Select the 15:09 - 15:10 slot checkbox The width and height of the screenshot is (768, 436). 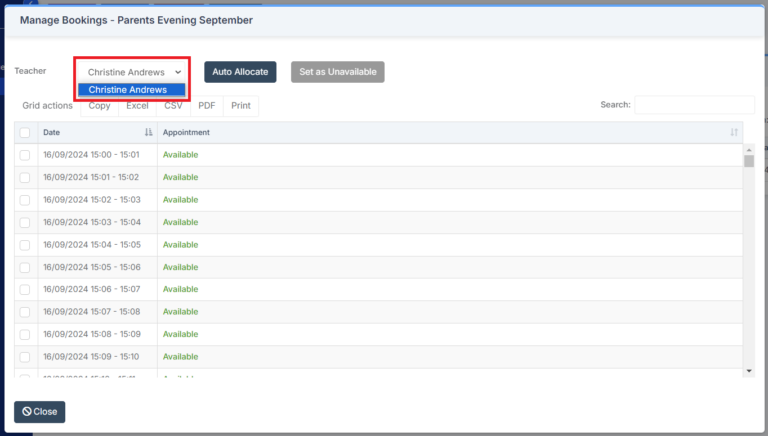pyautogui.click(x=25, y=357)
